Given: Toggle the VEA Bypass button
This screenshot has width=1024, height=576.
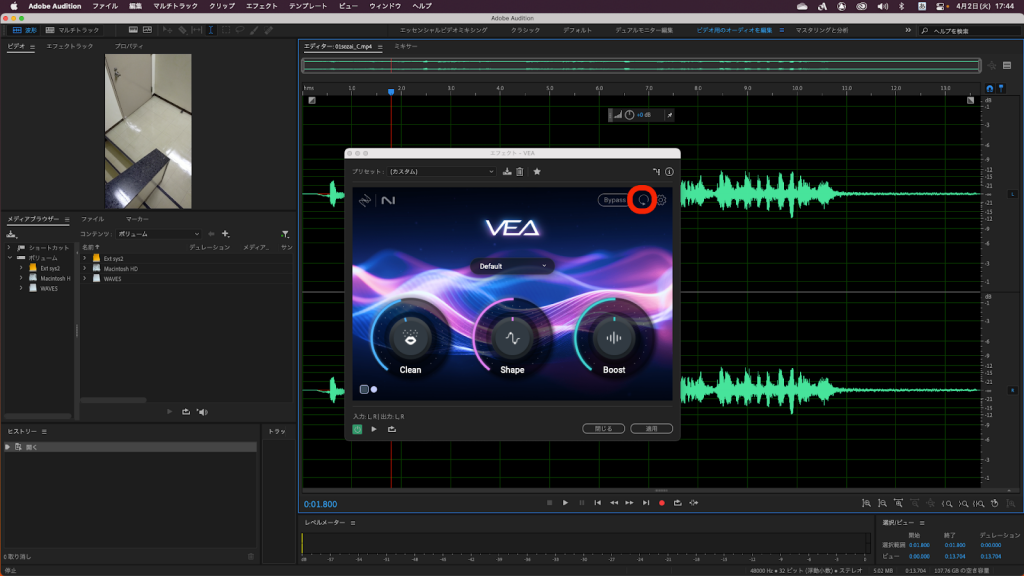Looking at the screenshot, I should click(x=614, y=200).
